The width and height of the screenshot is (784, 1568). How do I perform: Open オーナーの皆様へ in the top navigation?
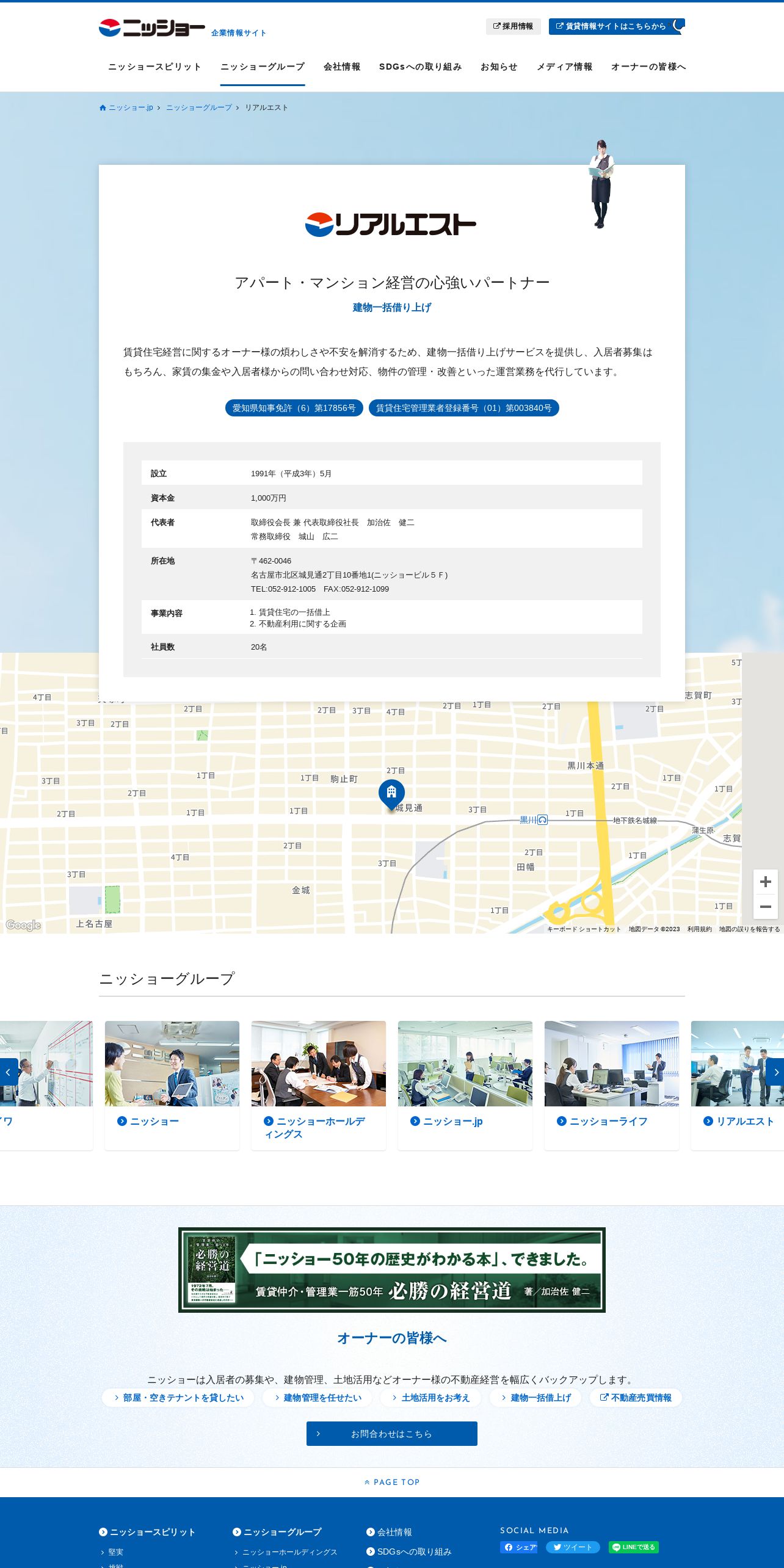648,67
